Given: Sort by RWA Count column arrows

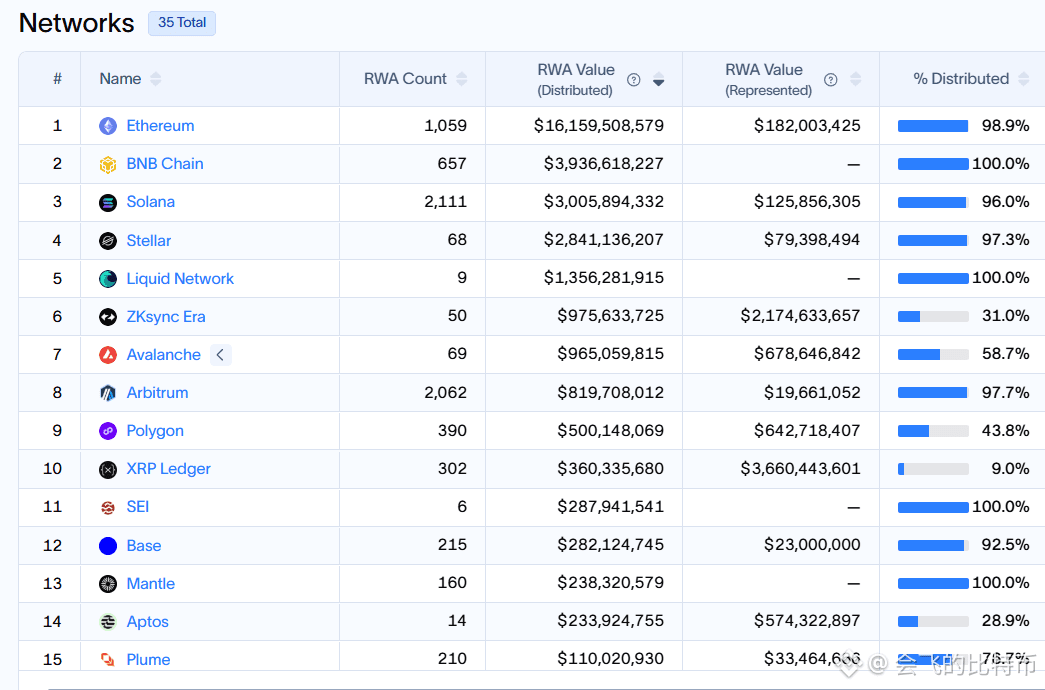Looking at the screenshot, I should 461,79.
